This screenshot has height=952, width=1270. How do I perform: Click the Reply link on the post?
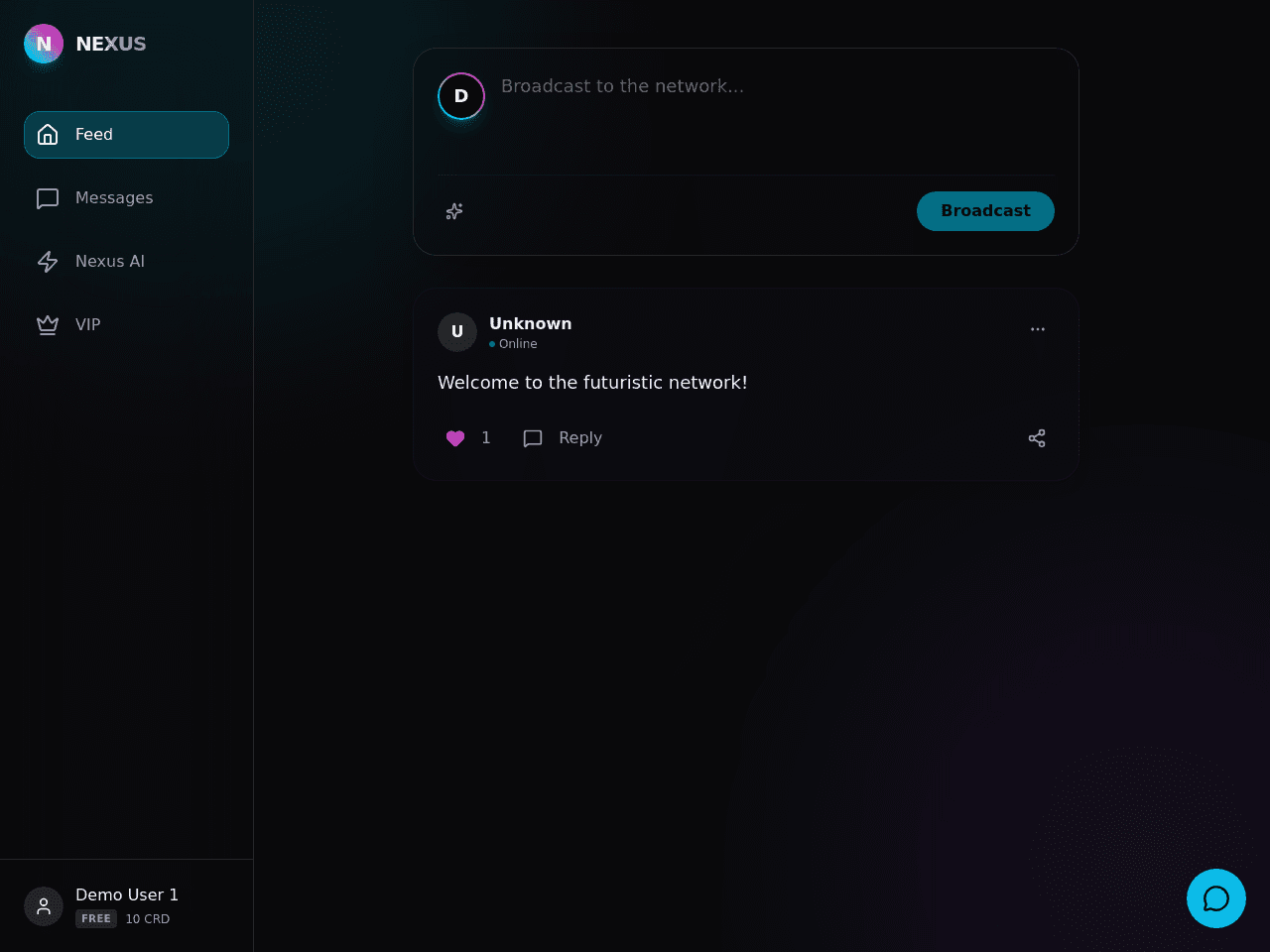tap(580, 438)
